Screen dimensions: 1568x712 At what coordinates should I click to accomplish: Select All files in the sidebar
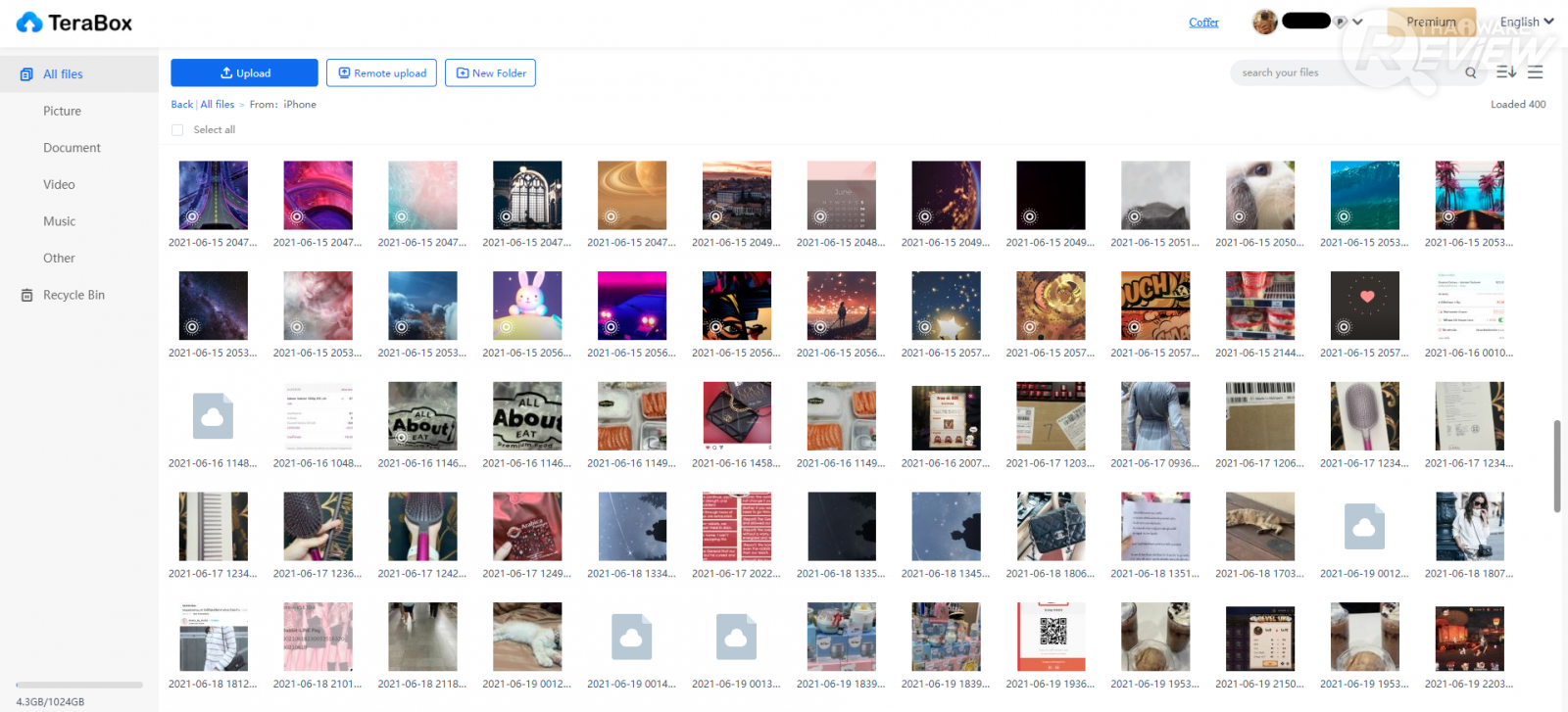coord(63,74)
